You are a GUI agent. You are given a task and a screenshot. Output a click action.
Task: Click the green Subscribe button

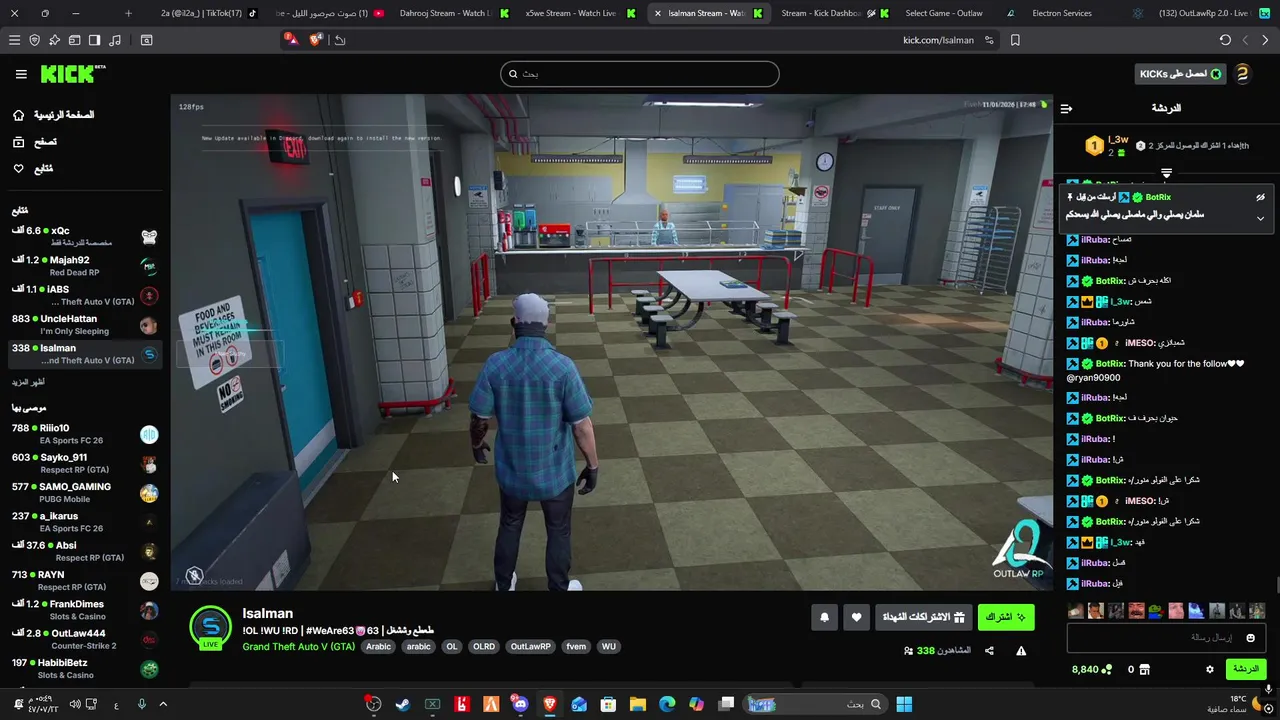click(1005, 617)
